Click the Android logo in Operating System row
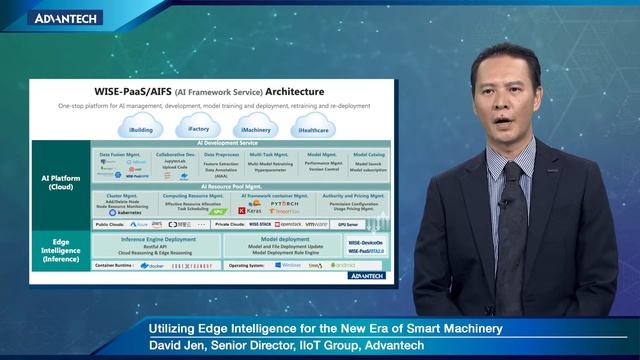This screenshot has width=640, height=360. [343, 265]
